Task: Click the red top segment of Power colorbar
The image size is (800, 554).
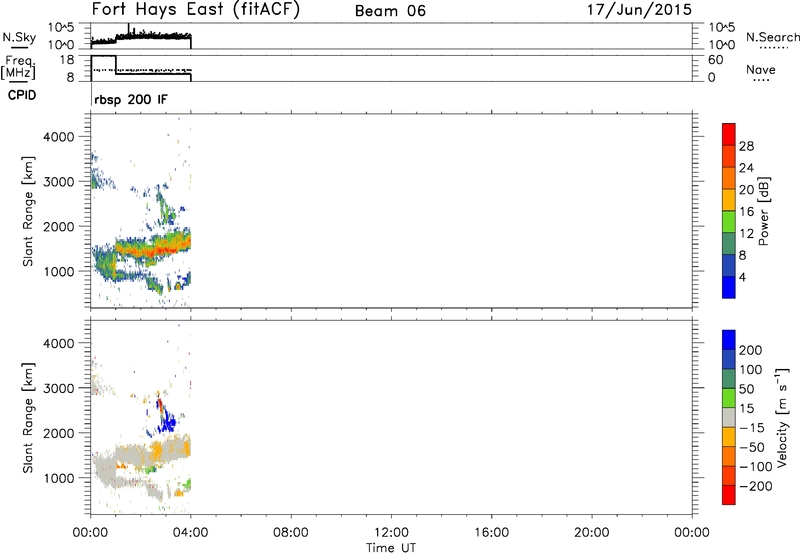Action: coord(729,134)
